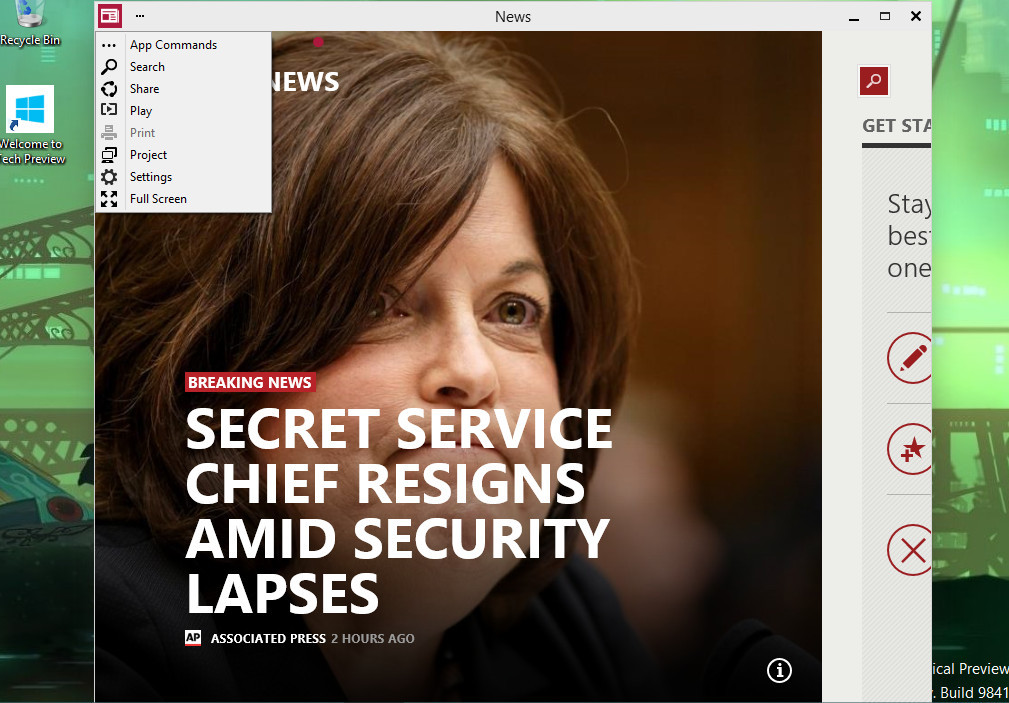Screen dimensions: 1009x703
Task: Switch to Full Screen via menu
Action: click(158, 199)
